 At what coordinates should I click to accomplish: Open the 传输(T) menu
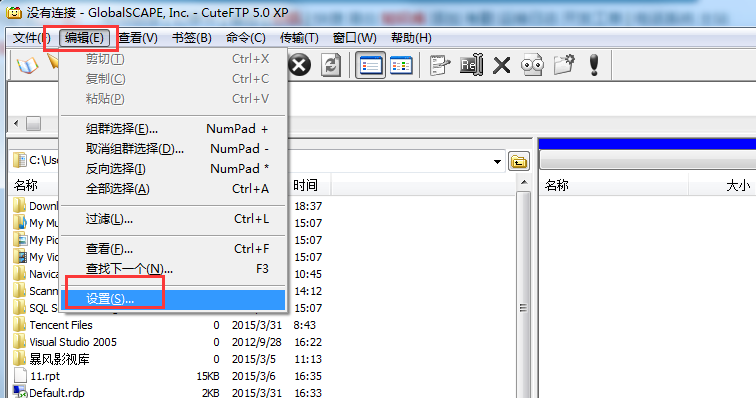299,38
